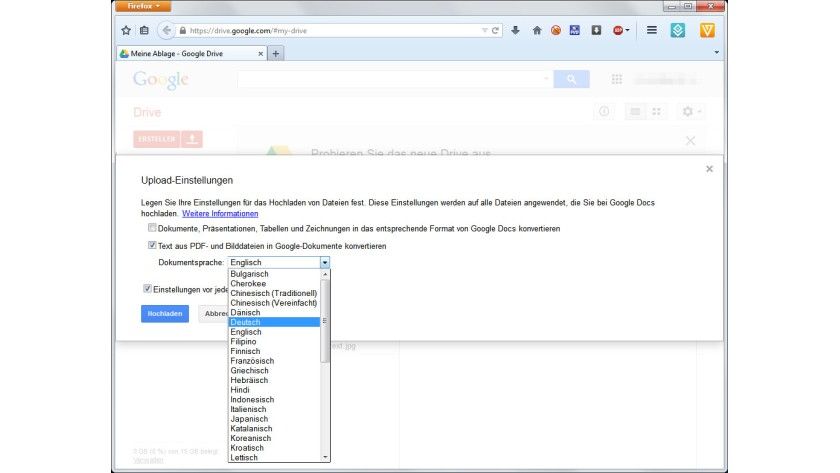Viewport: 840px width, 473px height.
Task: Select Chinesisch (Traditionell) language option
Action: pyautogui.click(x=275, y=293)
